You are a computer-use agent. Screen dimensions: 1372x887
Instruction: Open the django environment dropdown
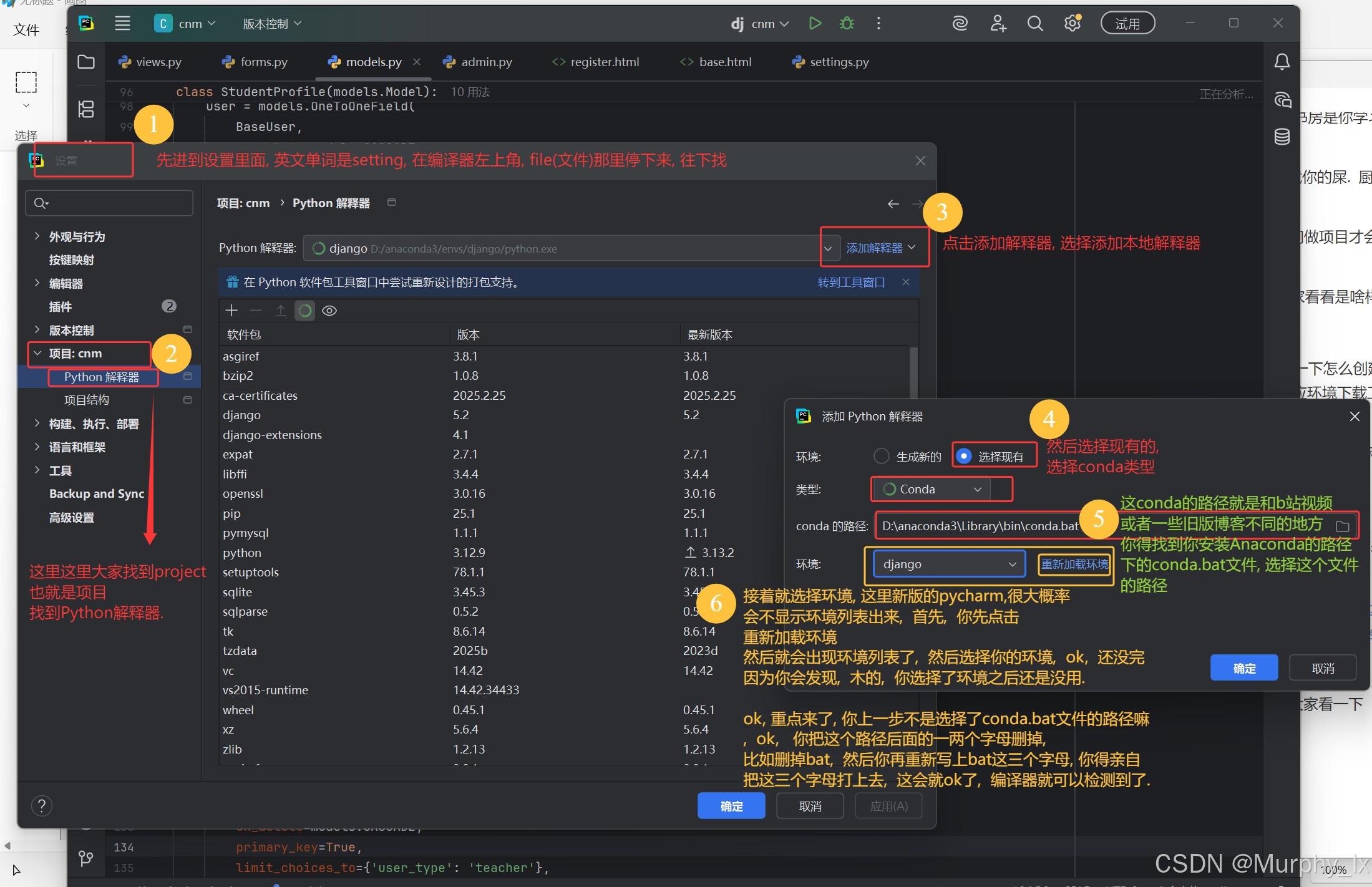pyautogui.click(x=948, y=565)
